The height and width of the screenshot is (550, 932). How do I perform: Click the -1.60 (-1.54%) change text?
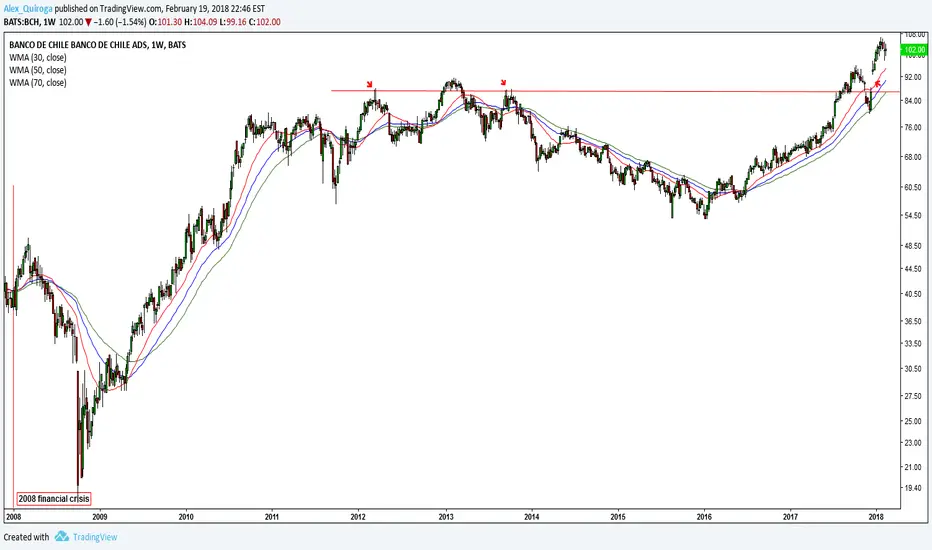(x=120, y=22)
